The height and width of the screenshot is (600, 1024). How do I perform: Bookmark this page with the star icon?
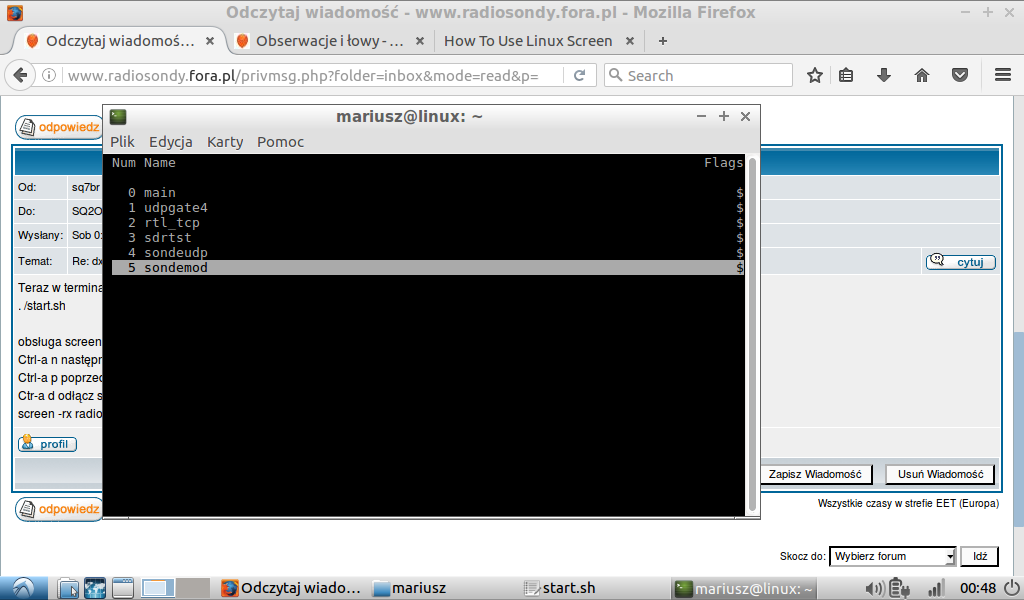(x=814, y=76)
